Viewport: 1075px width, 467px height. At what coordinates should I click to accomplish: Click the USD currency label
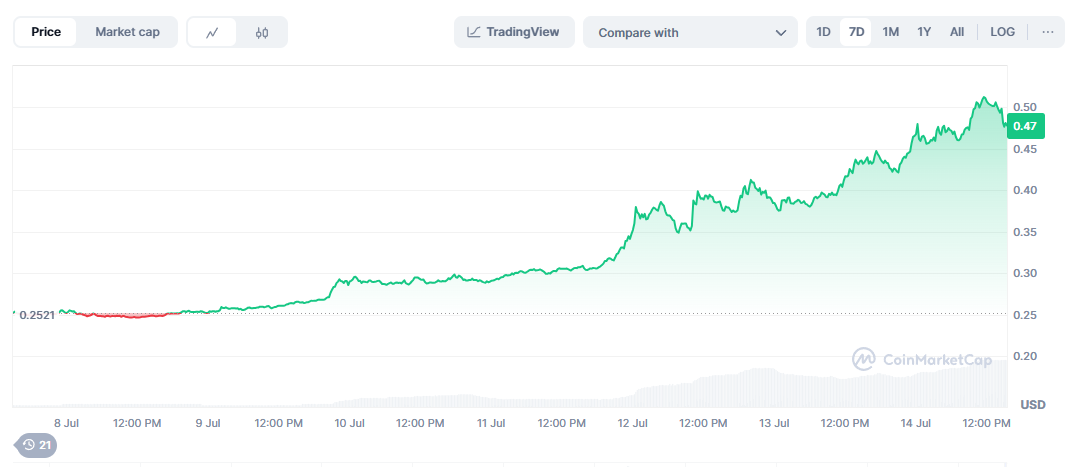(1032, 405)
